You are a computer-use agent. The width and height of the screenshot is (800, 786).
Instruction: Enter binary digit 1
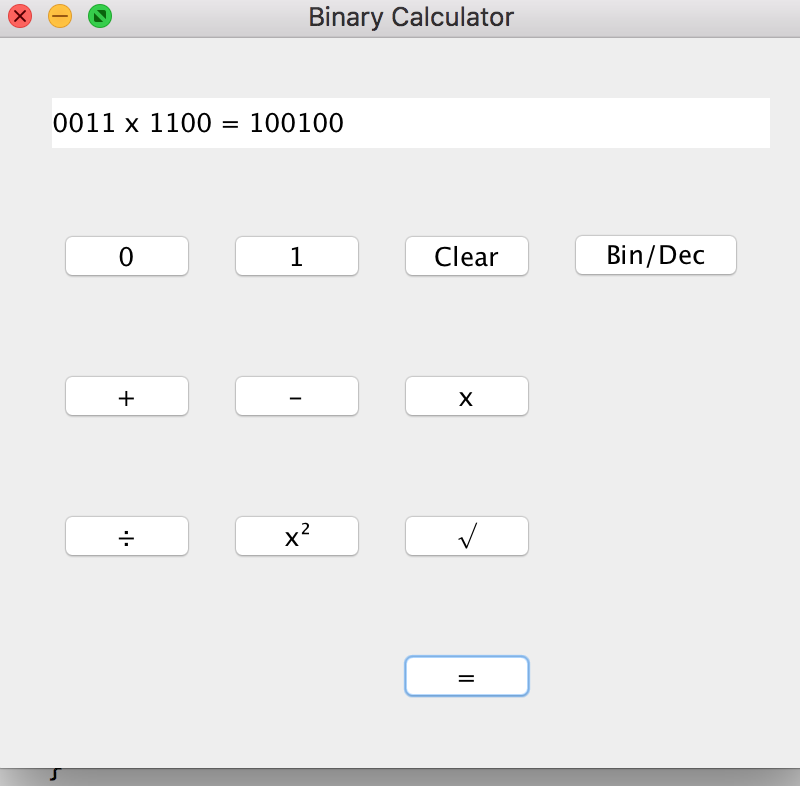296,256
